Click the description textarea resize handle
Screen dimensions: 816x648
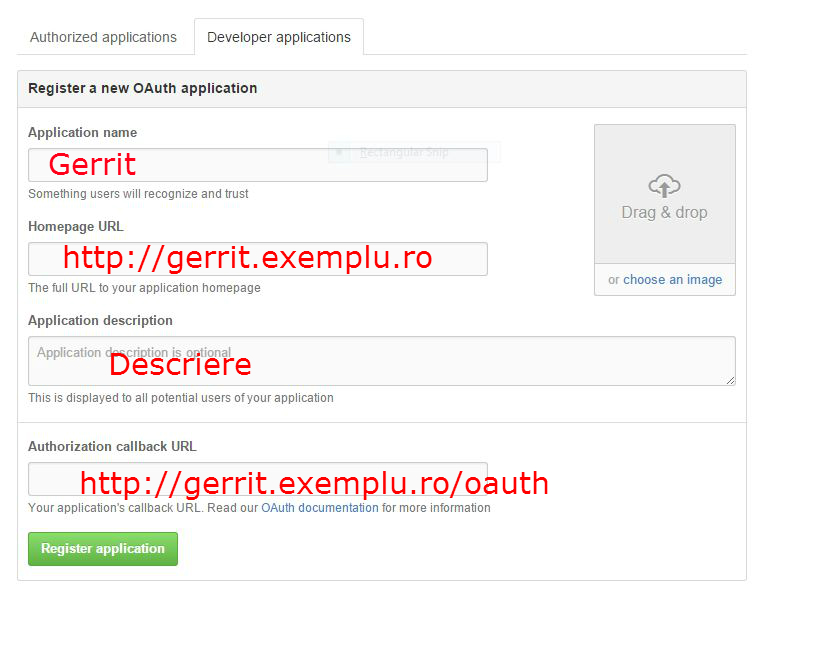[730, 380]
